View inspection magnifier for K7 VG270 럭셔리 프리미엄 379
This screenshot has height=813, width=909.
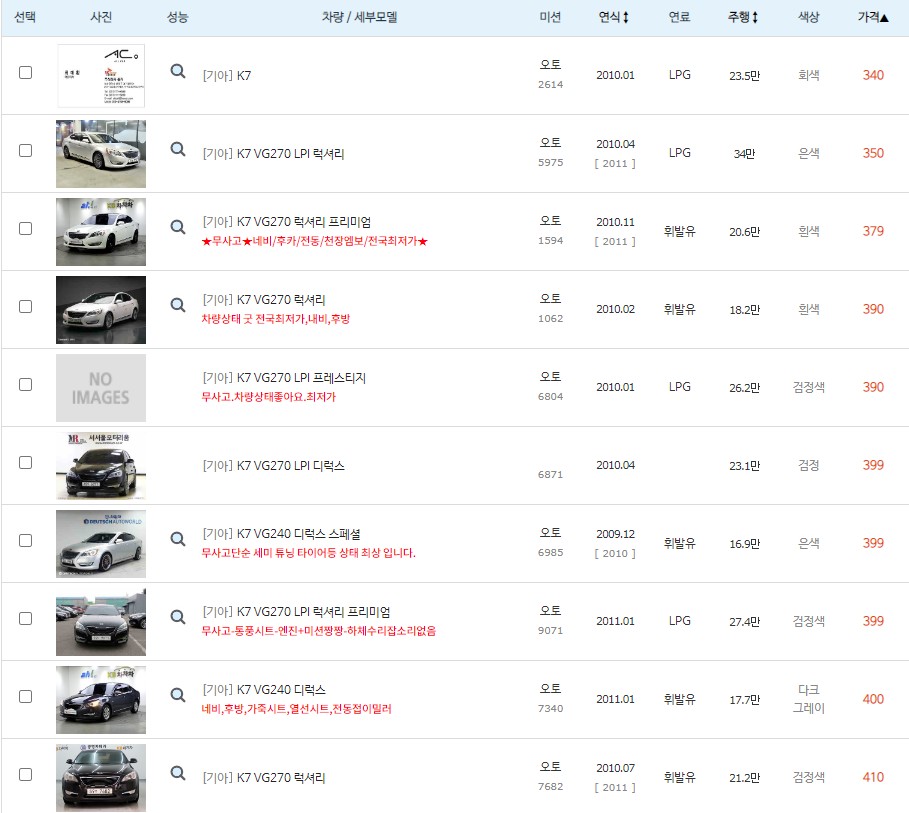178,227
